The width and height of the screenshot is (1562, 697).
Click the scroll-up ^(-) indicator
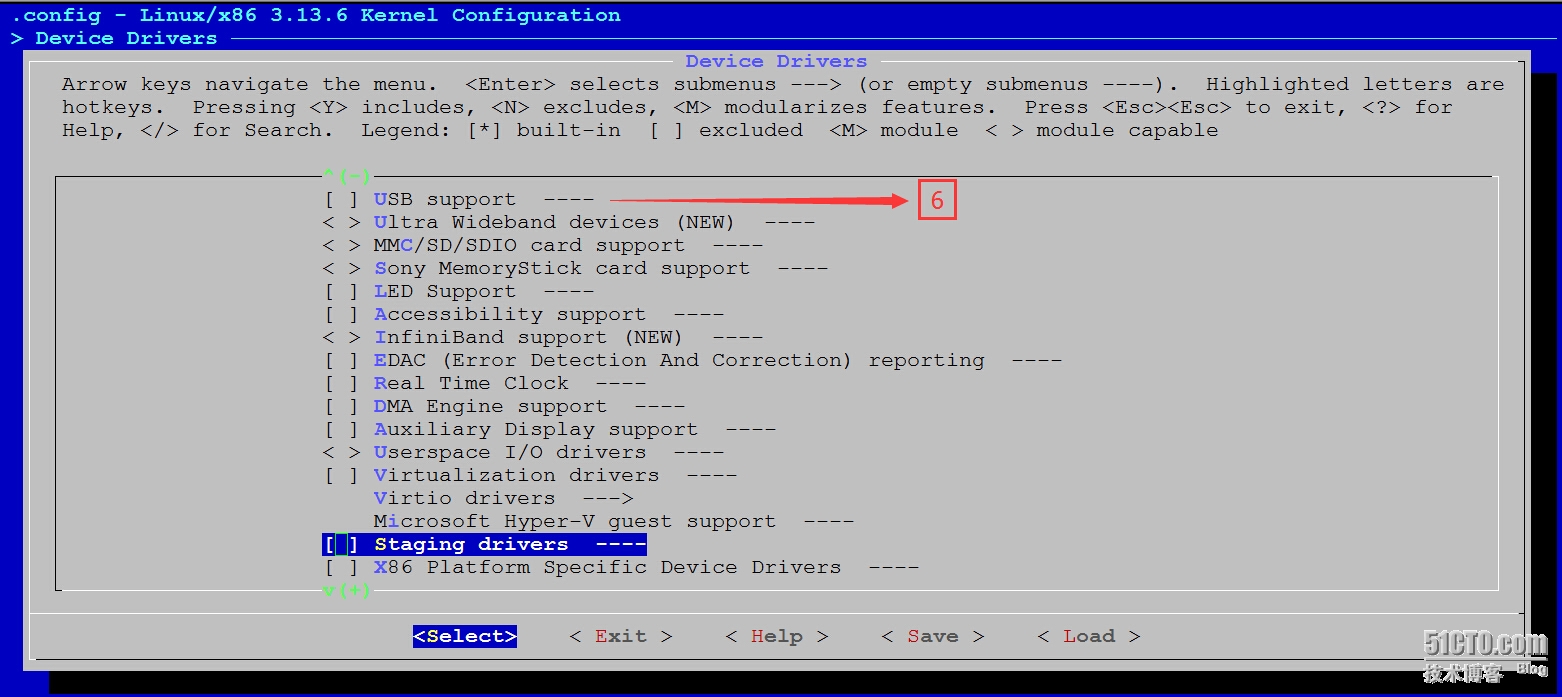click(347, 176)
